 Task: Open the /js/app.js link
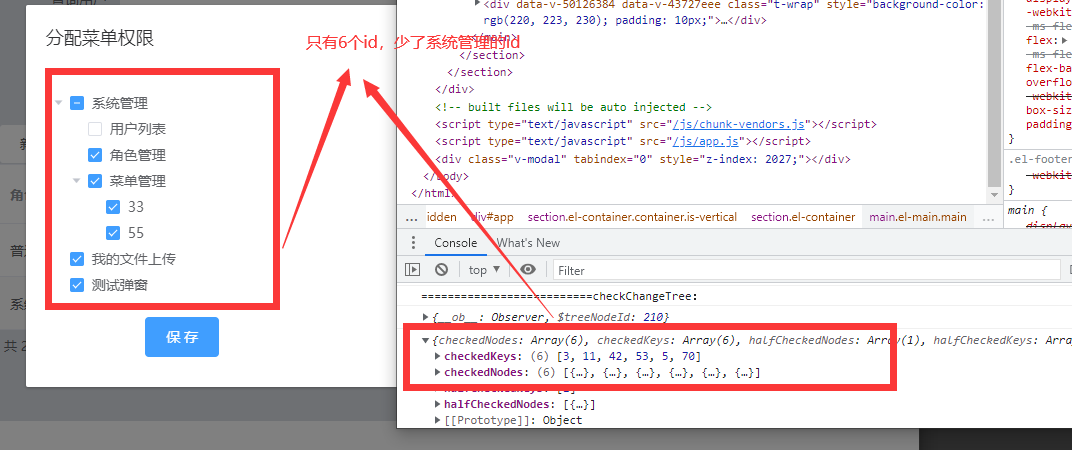pos(708,142)
